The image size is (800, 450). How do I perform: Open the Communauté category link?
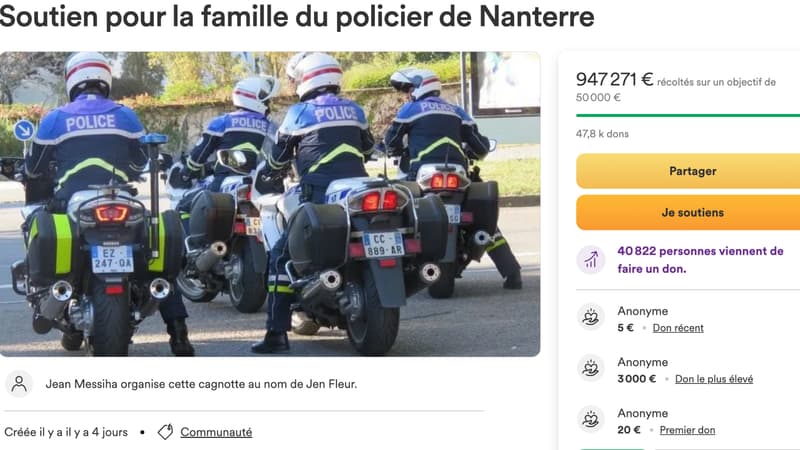pyautogui.click(x=216, y=432)
